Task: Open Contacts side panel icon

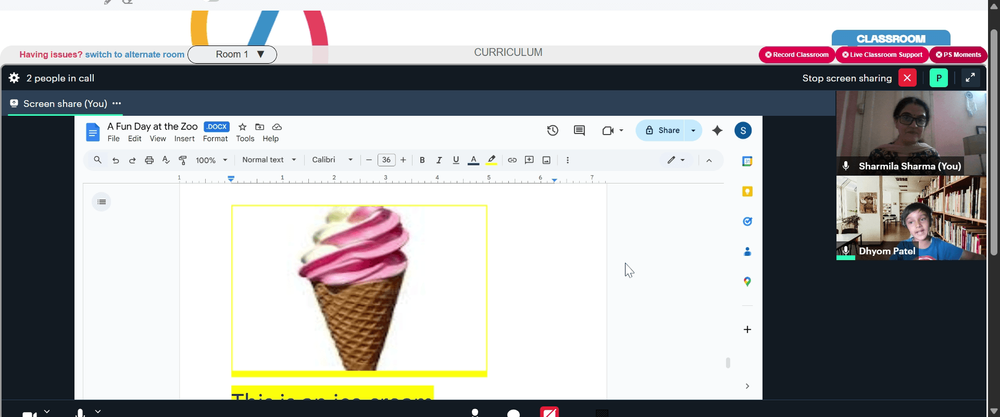Action: pos(747,251)
